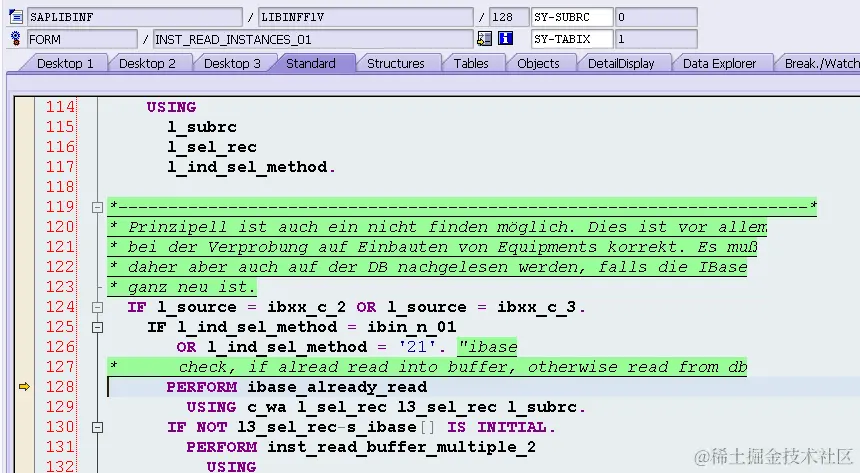Click constant ibxx_c_3 on line 124

[537, 307]
